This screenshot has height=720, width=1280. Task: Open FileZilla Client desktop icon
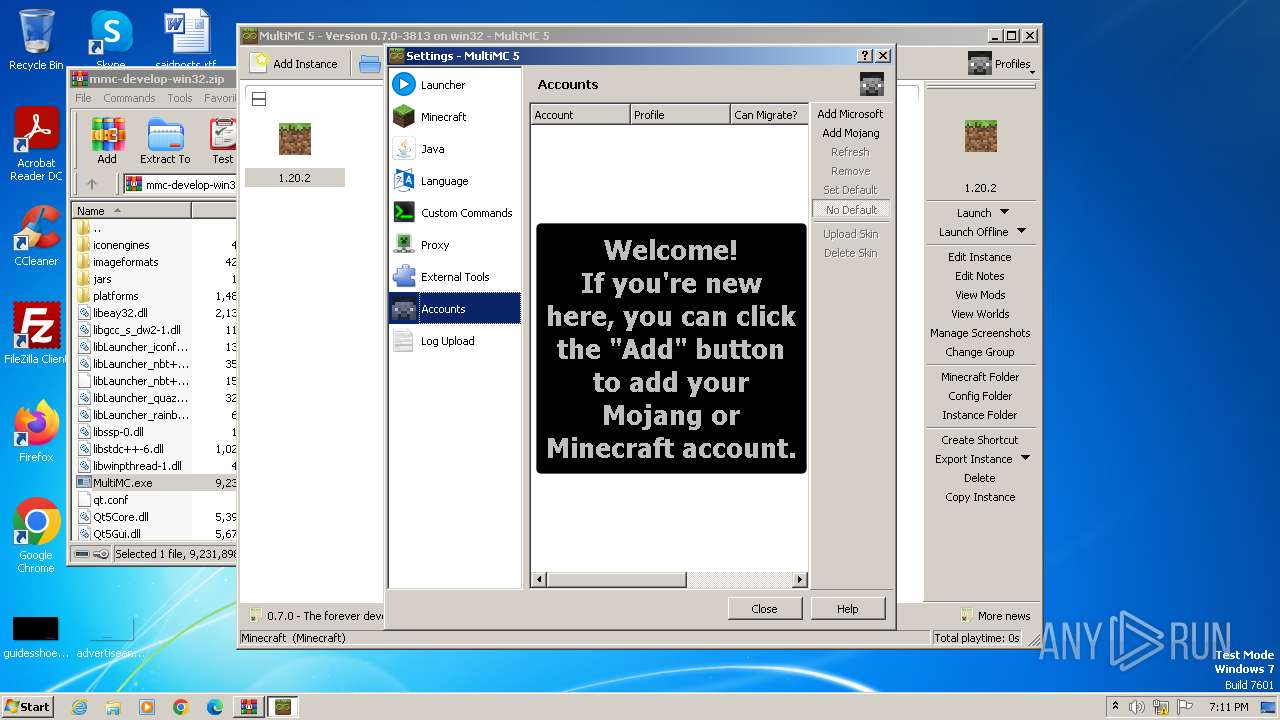point(36,334)
